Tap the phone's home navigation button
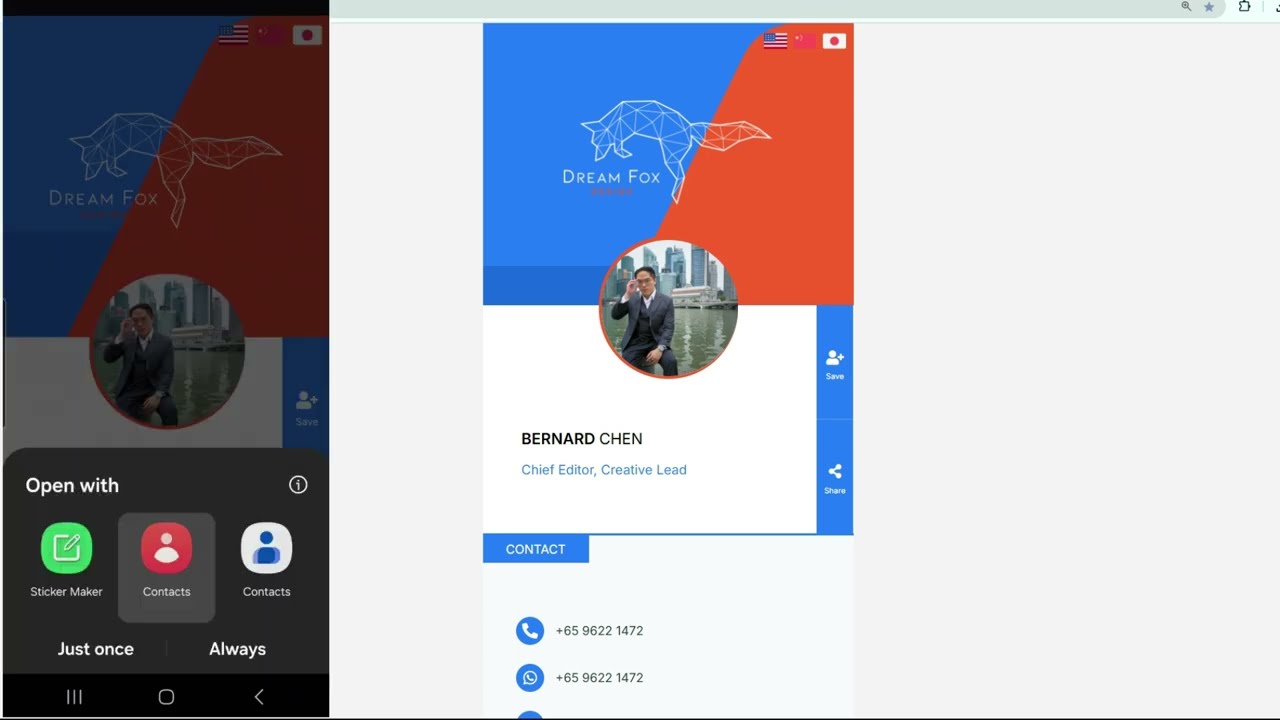This screenshot has width=1280, height=720. pyautogui.click(x=166, y=697)
